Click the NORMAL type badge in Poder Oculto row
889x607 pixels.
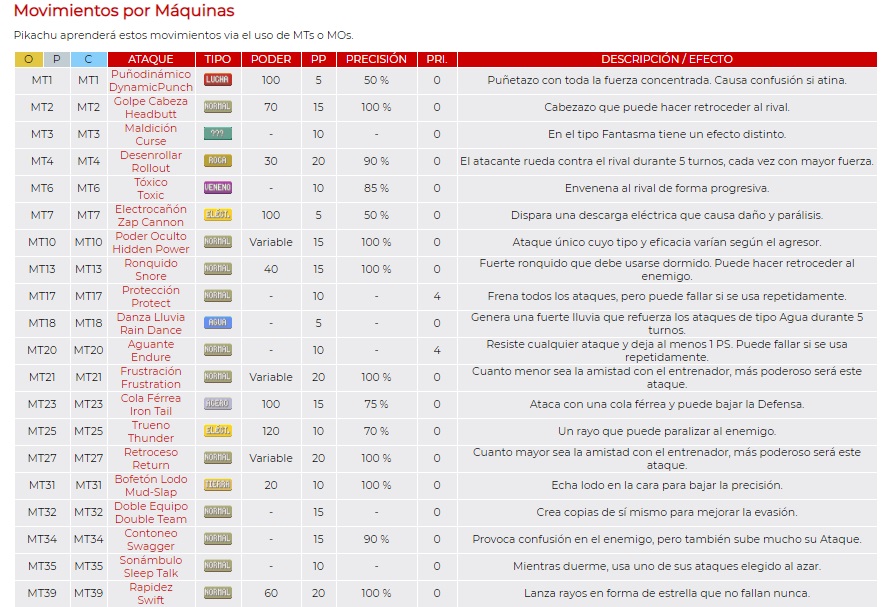[218, 242]
